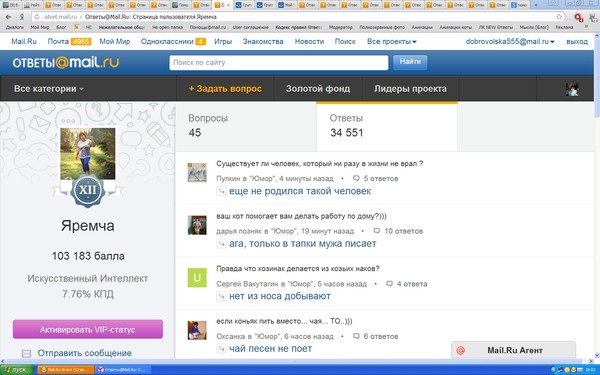Click green U avatar of Сергей Вакутагин
The width and height of the screenshot is (600, 375).
197,278
